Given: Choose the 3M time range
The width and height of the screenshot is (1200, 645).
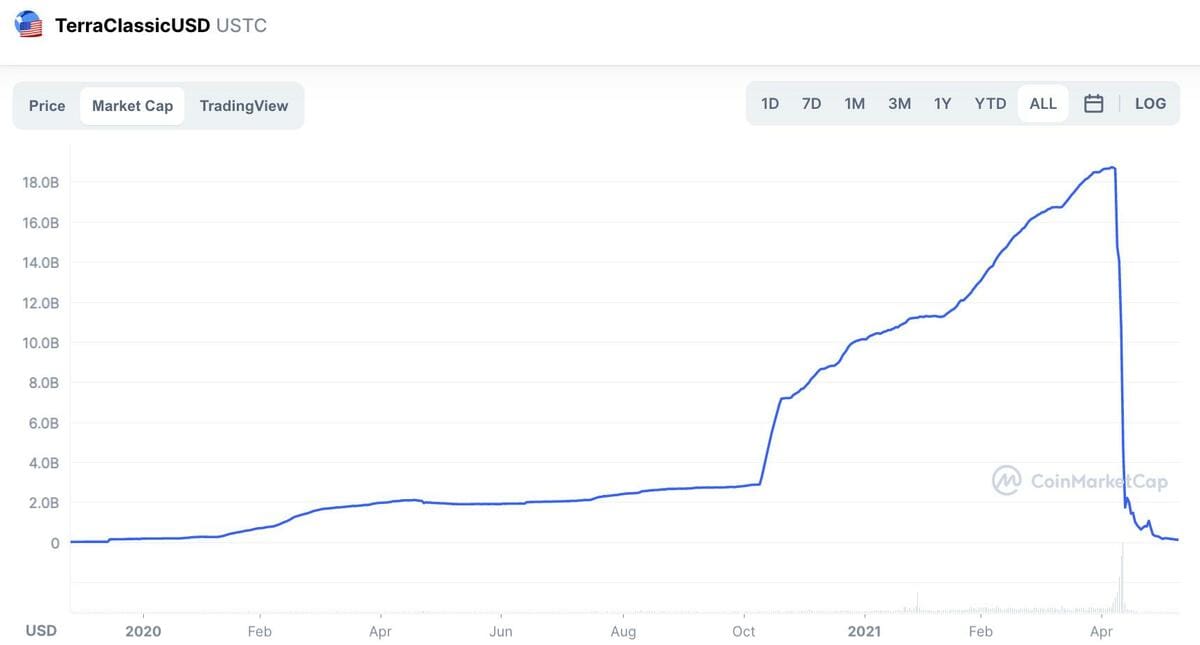Looking at the screenshot, I should tap(899, 104).
